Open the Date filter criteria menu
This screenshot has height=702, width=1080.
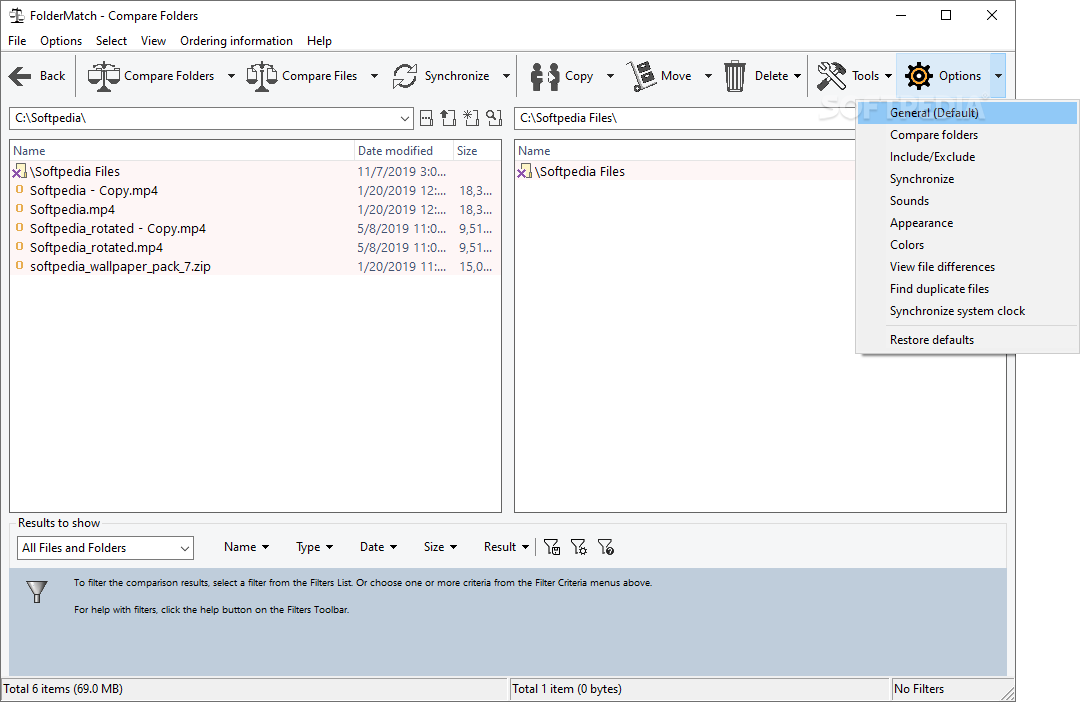[x=378, y=547]
